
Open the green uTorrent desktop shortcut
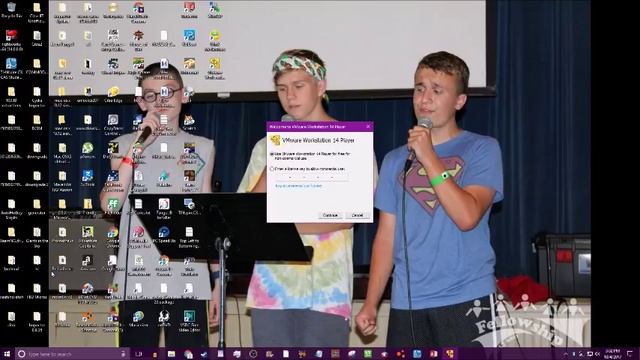pyautogui.click(x=87, y=150)
